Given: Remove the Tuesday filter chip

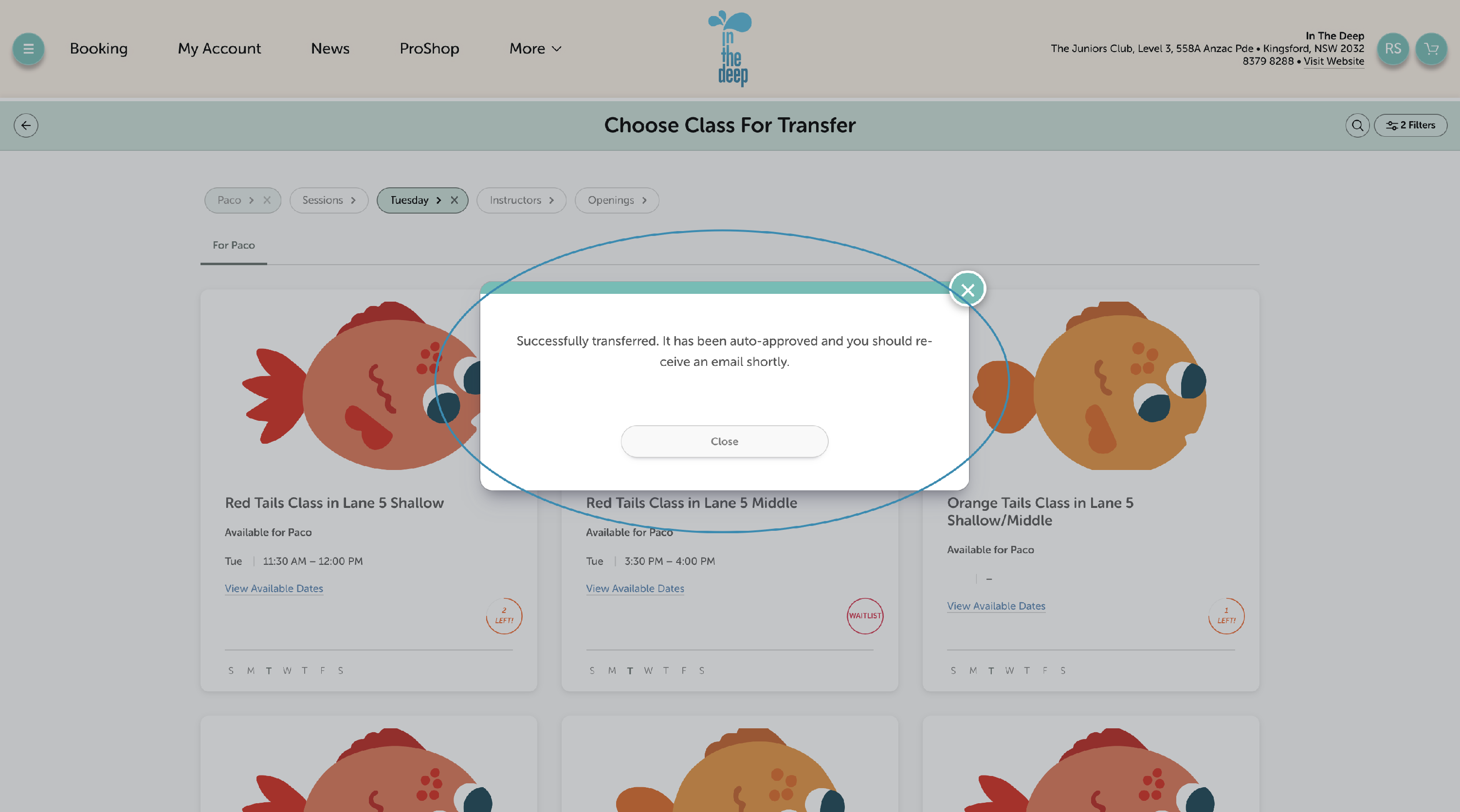Looking at the screenshot, I should [454, 200].
